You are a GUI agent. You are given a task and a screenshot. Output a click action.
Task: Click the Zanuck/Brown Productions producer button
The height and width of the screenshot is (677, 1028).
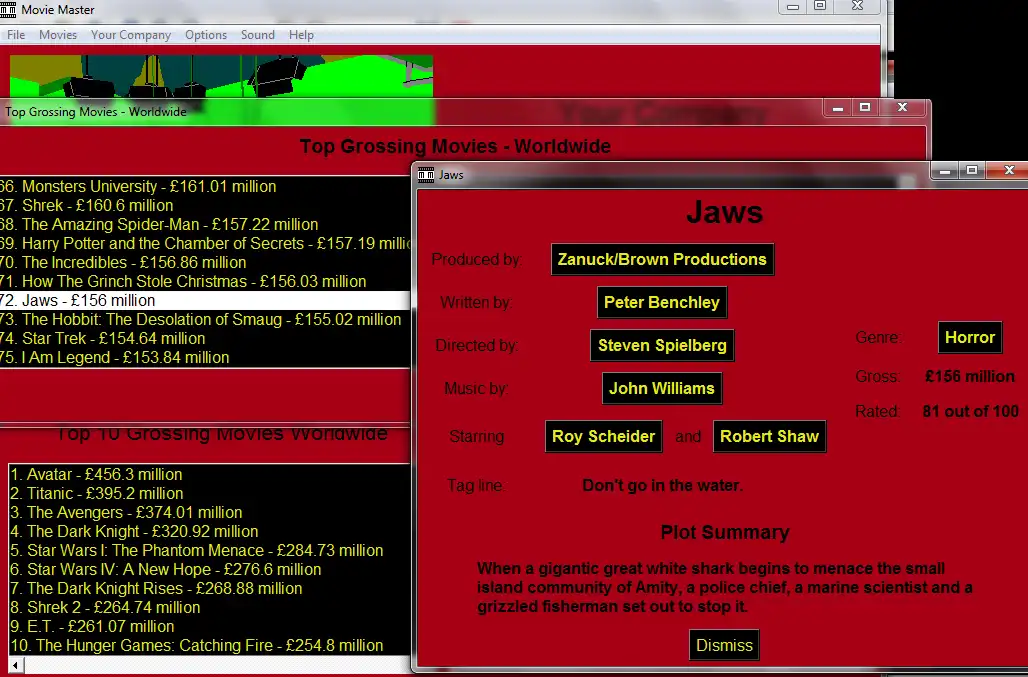click(x=662, y=259)
